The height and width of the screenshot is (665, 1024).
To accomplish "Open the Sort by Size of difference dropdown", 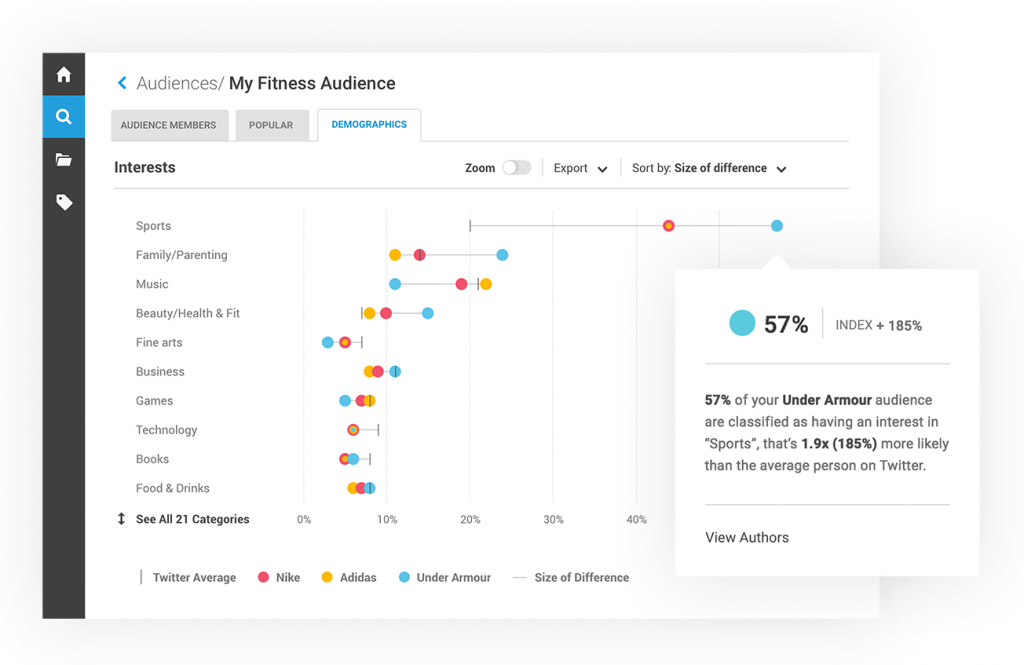I will tap(709, 168).
